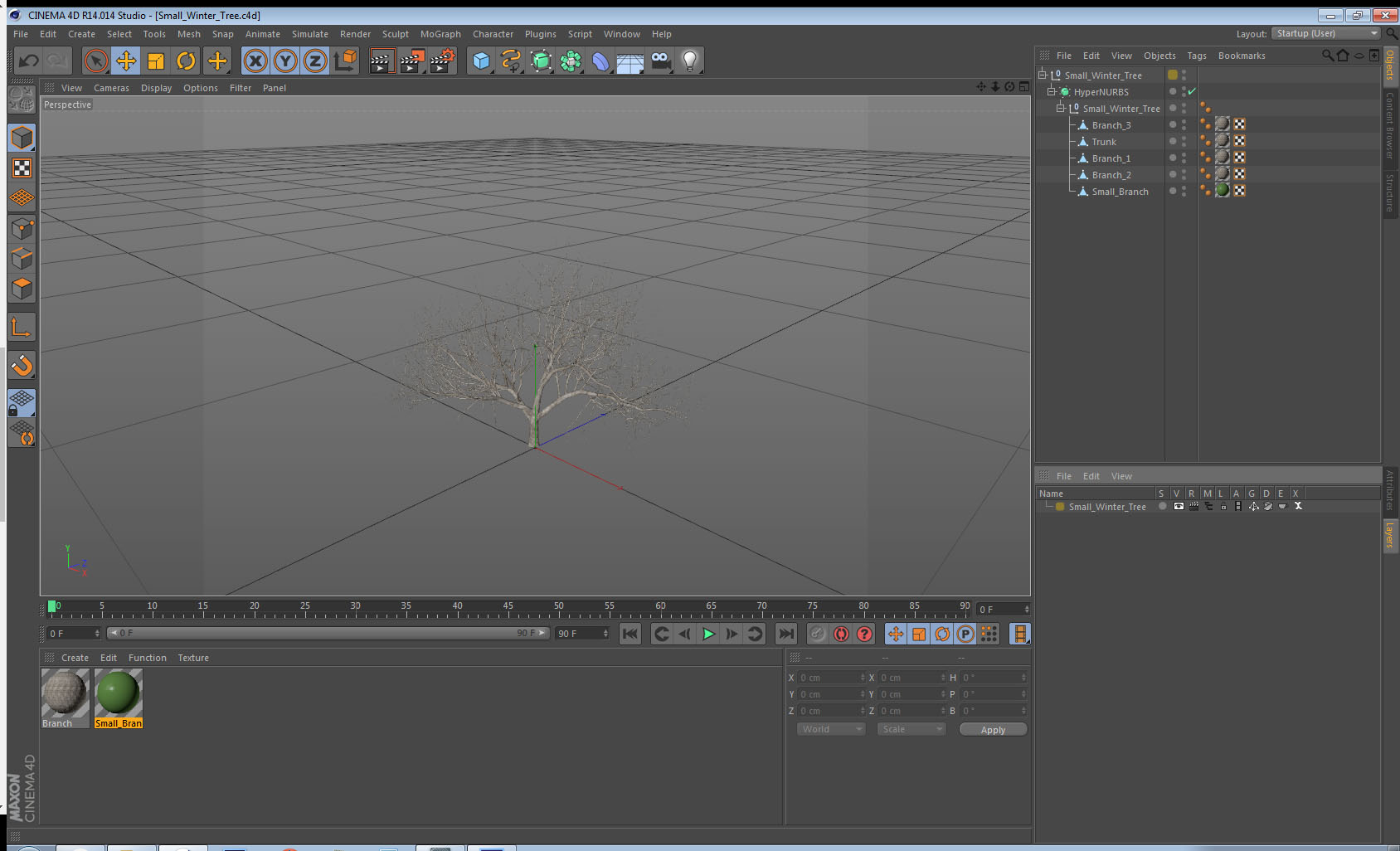Image resolution: width=1400 pixels, height=851 pixels.
Task: Toggle Autokeying button
Action: 841,634
